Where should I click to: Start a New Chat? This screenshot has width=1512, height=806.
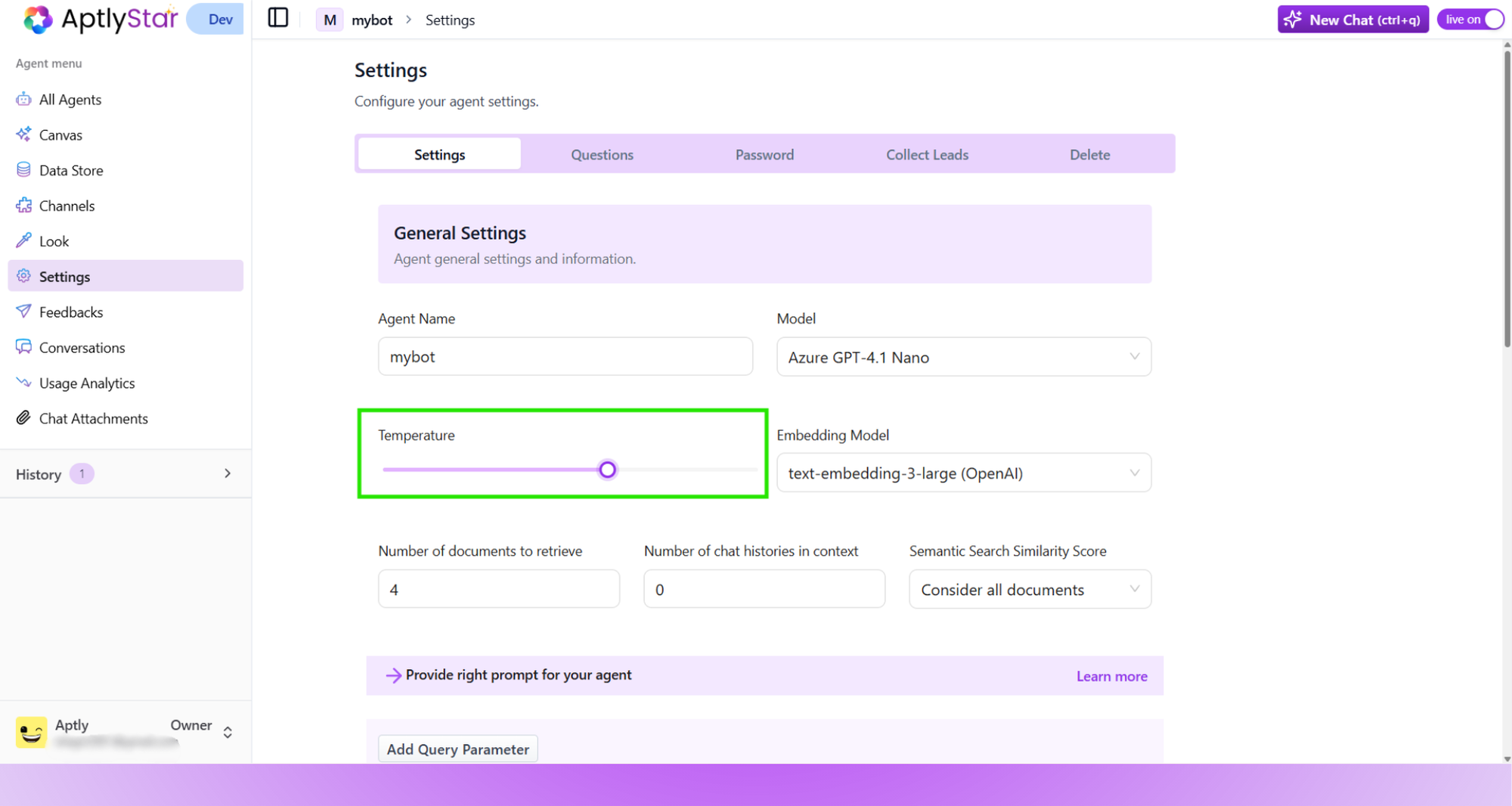[x=1352, y=20]
